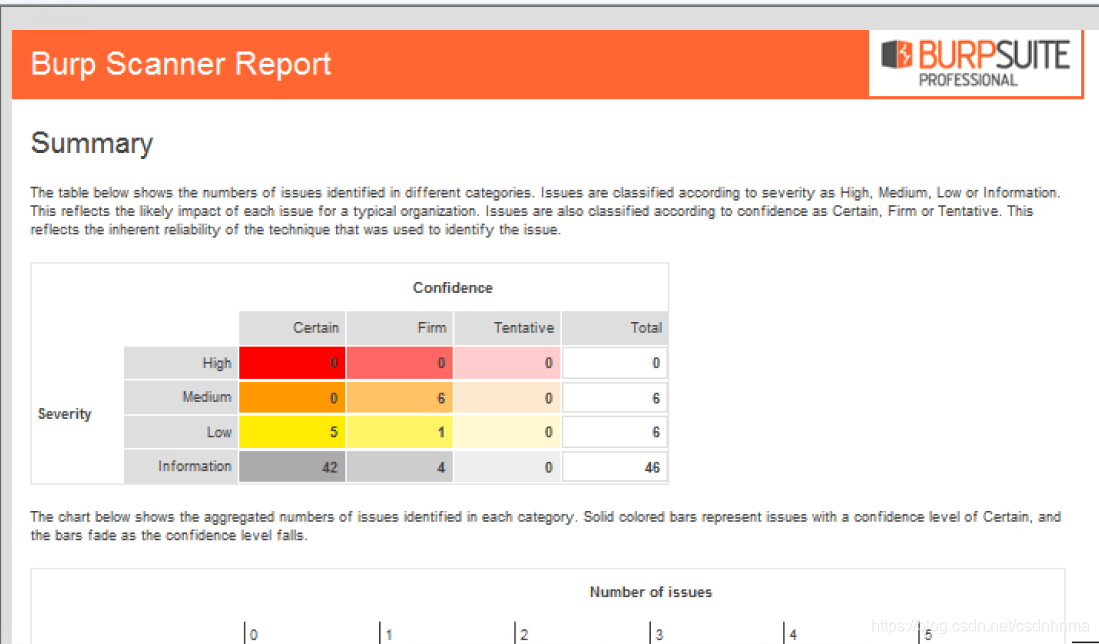Click the High severity row label
1099x644 pixels.
tap(181, 363)
